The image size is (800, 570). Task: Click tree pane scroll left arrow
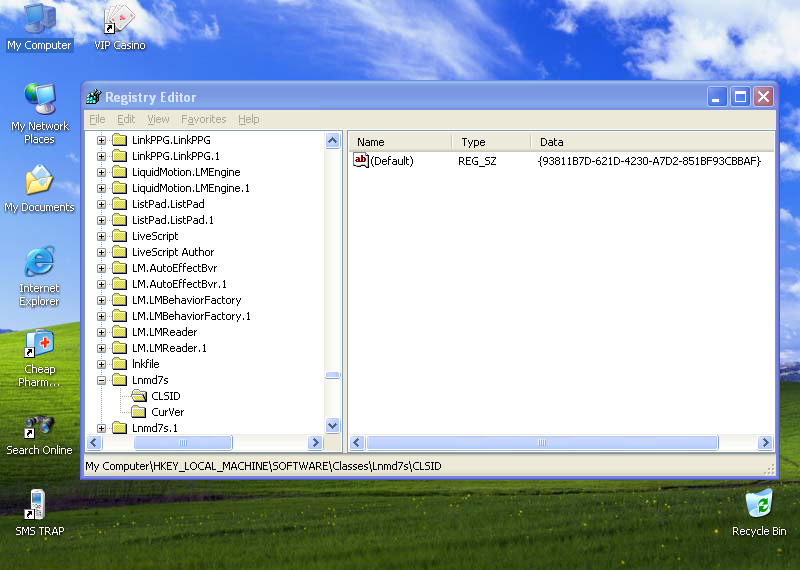pyautogui.click(x=94, y=442)
